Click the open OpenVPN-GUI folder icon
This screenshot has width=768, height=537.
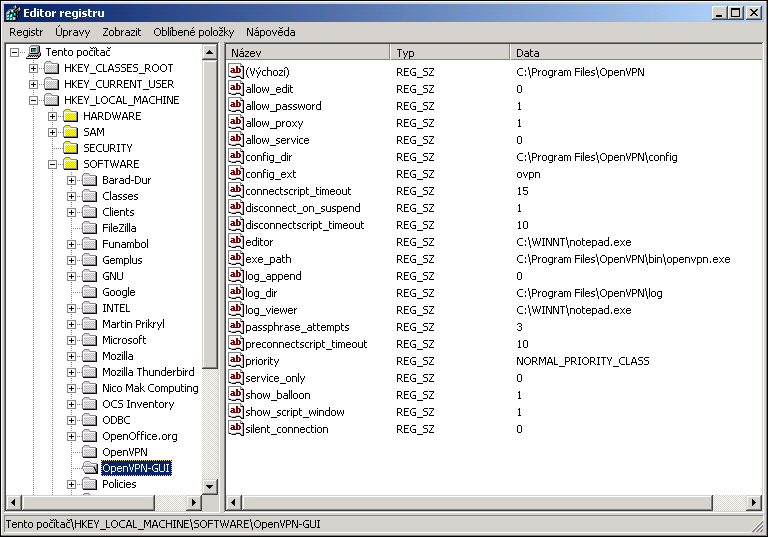[90, 468]
